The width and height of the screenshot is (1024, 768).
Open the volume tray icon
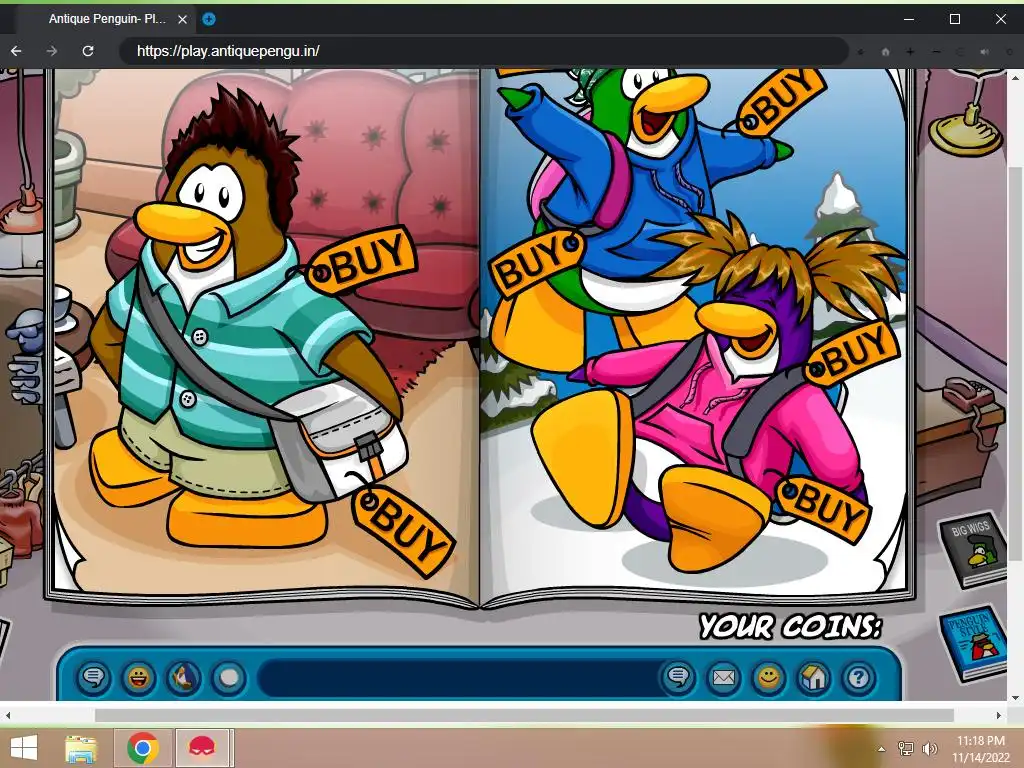tap(929, 748)
